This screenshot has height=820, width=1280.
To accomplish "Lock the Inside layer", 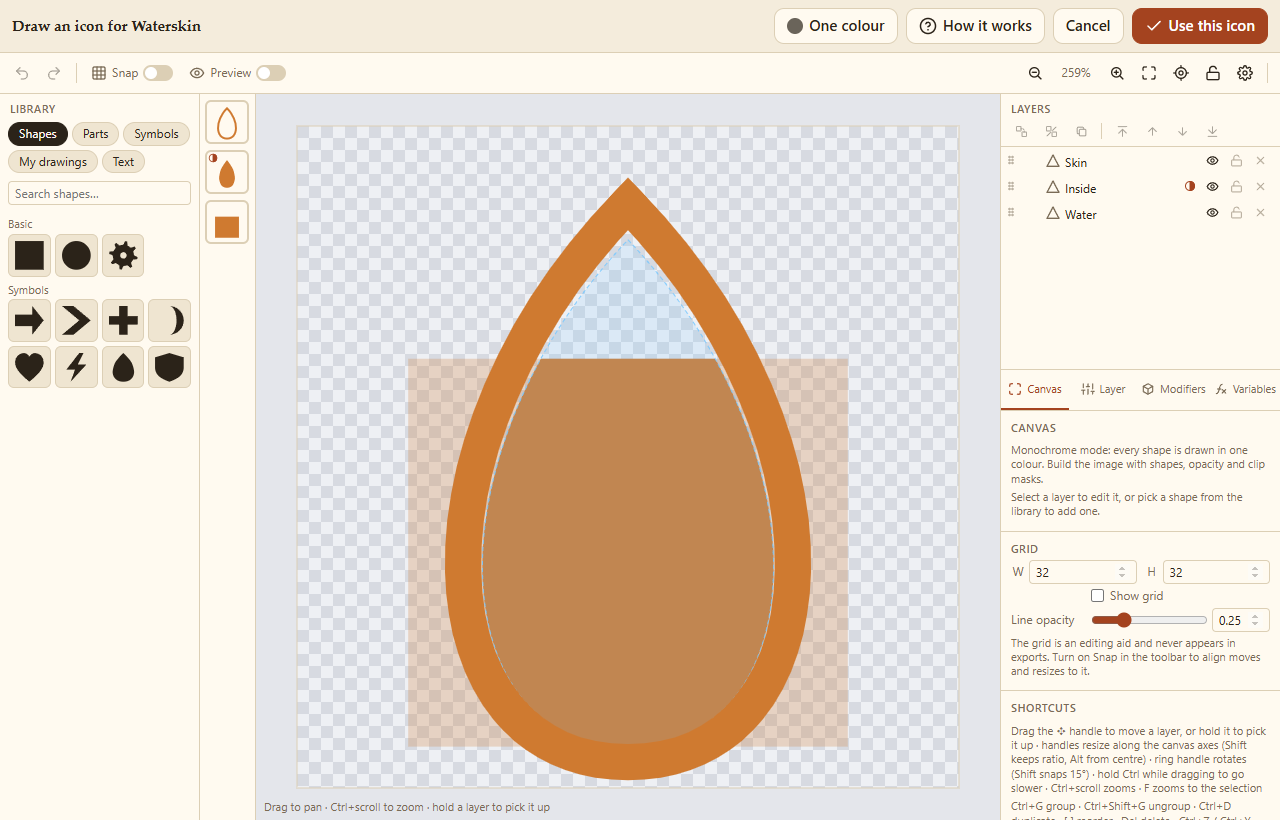I will pyautogui.click(x=1236, y=187).
